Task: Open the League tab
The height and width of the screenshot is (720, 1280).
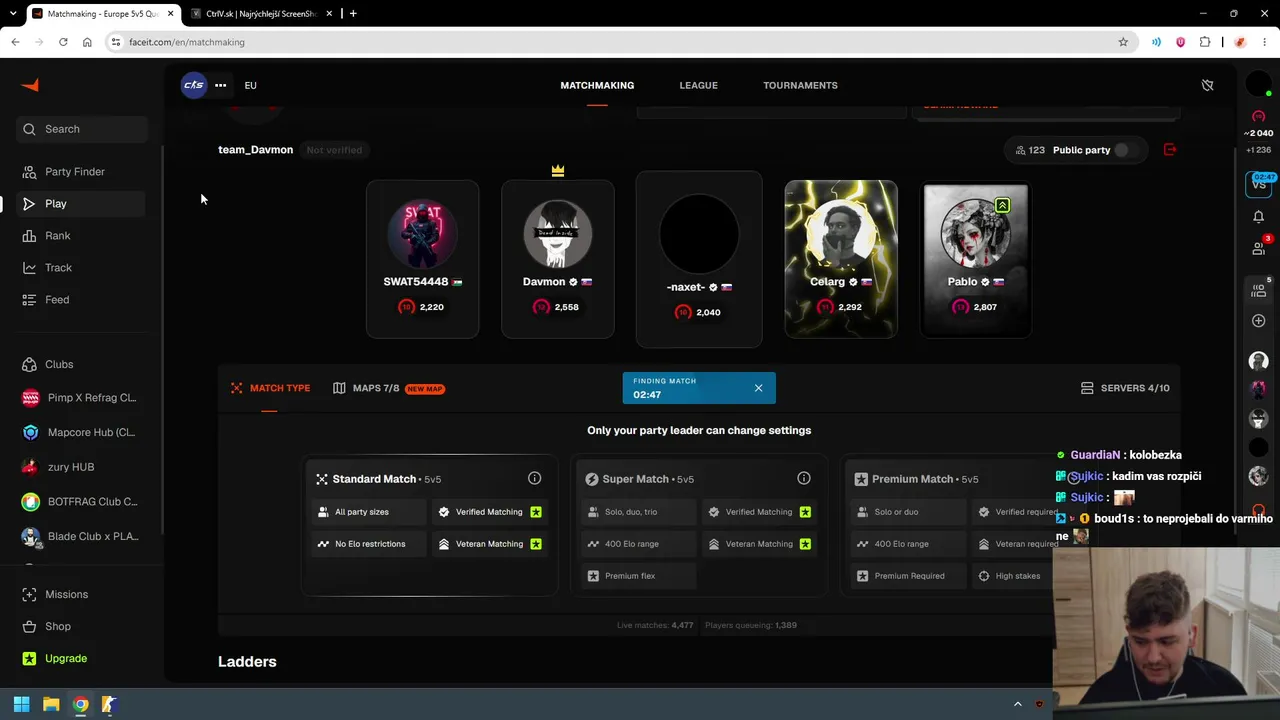Action: pyautogui.click(x=698, y=85)
